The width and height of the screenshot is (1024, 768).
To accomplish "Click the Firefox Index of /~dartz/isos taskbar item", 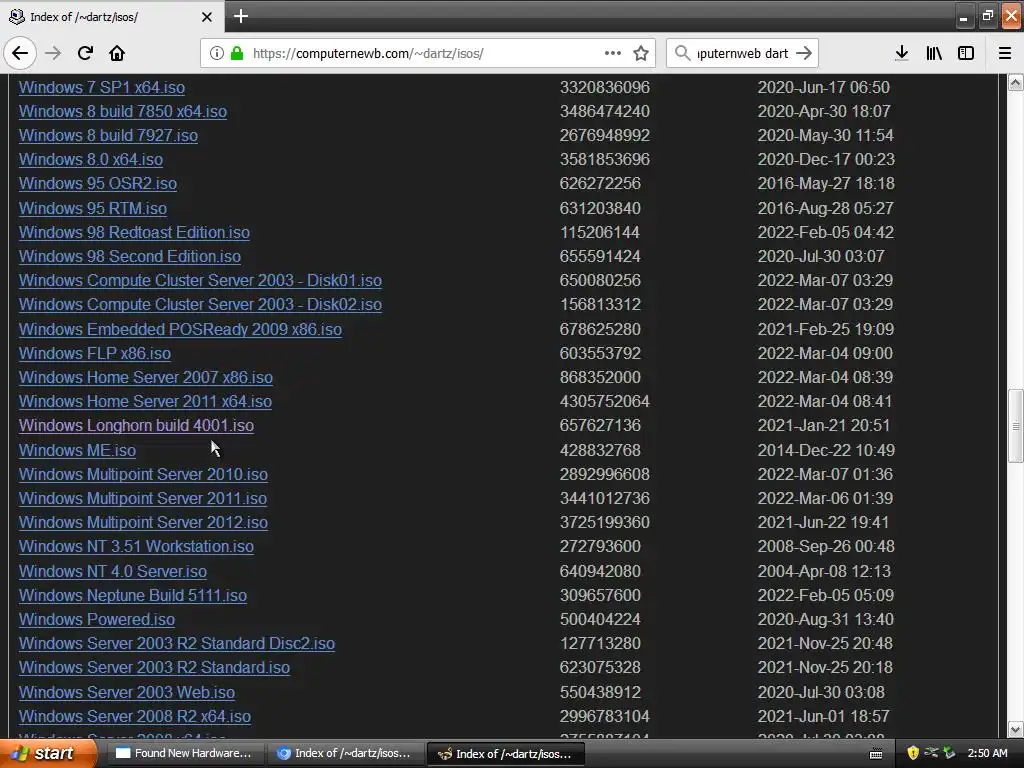I will (505, 754).
